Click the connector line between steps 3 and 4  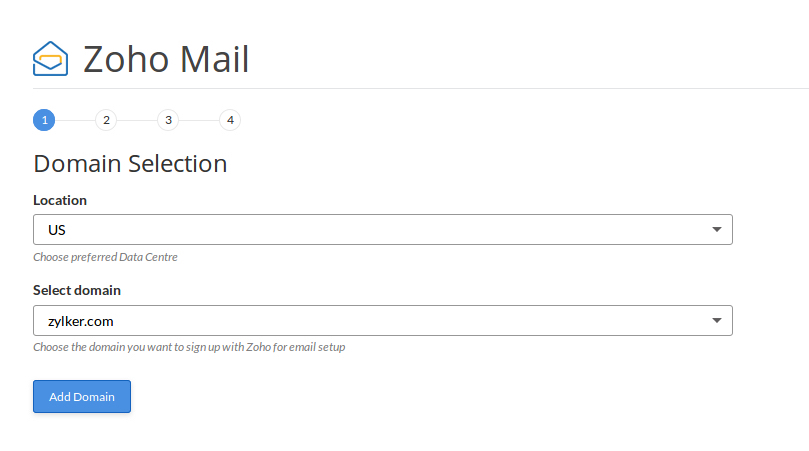199,120
